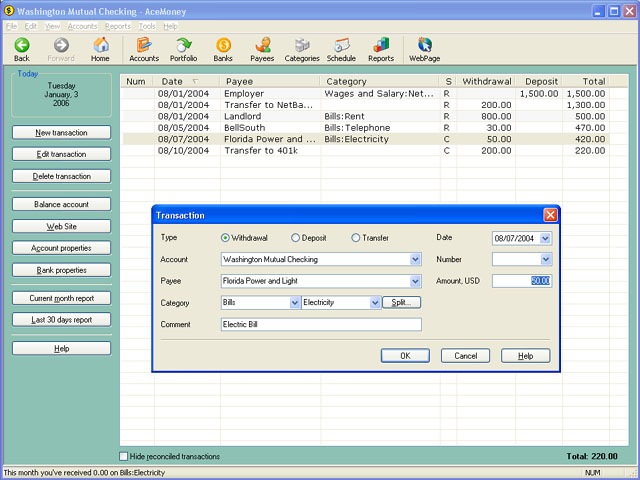Open the Reports toolbar icon
Screen dimensions: 640x480
tap(381, 45)
